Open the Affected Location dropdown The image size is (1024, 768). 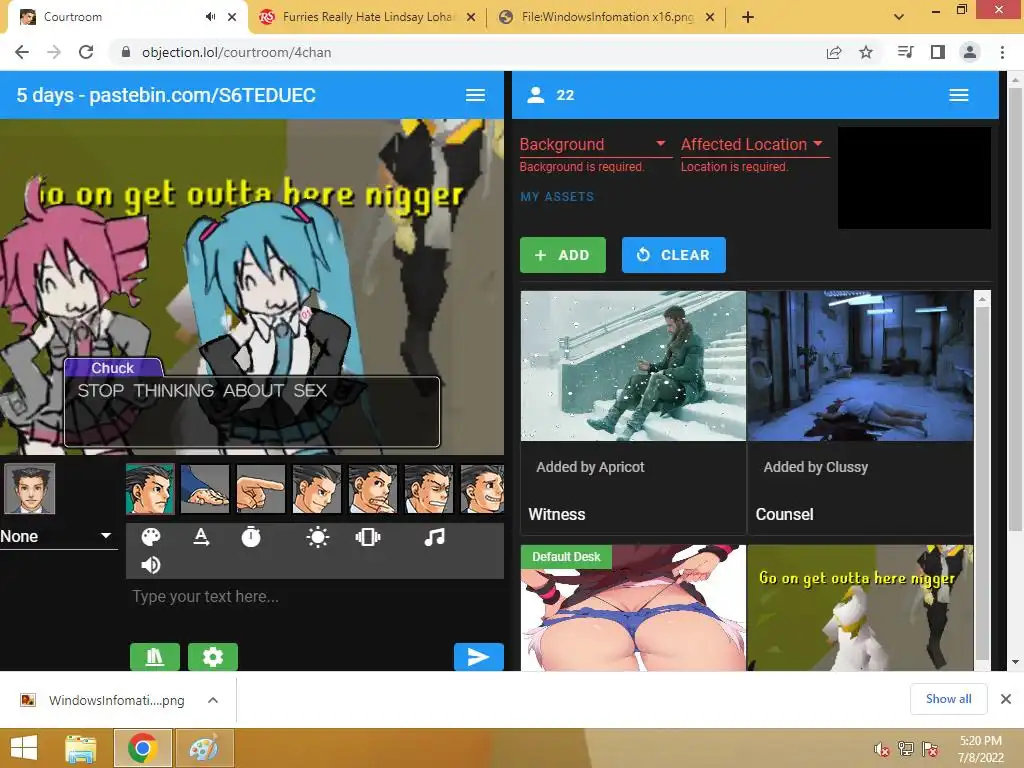(754, 144)
